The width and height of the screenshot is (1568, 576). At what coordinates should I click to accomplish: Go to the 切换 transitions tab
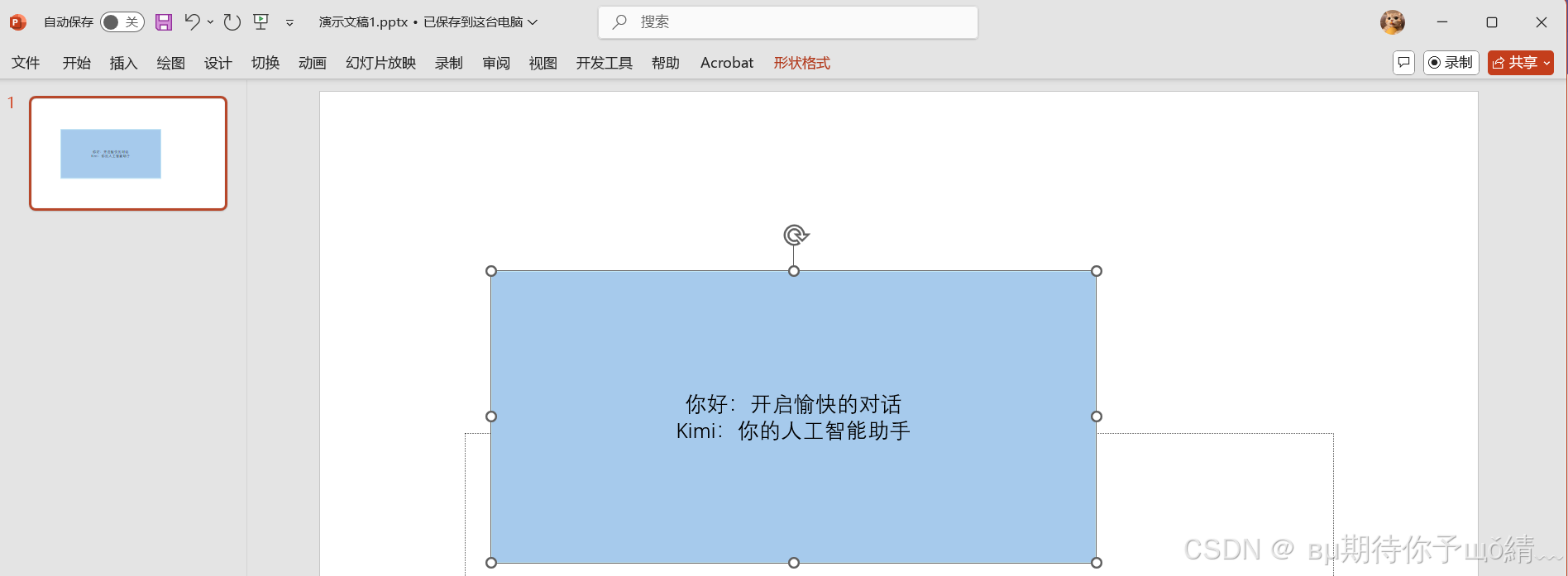click(x=265, y=63)
